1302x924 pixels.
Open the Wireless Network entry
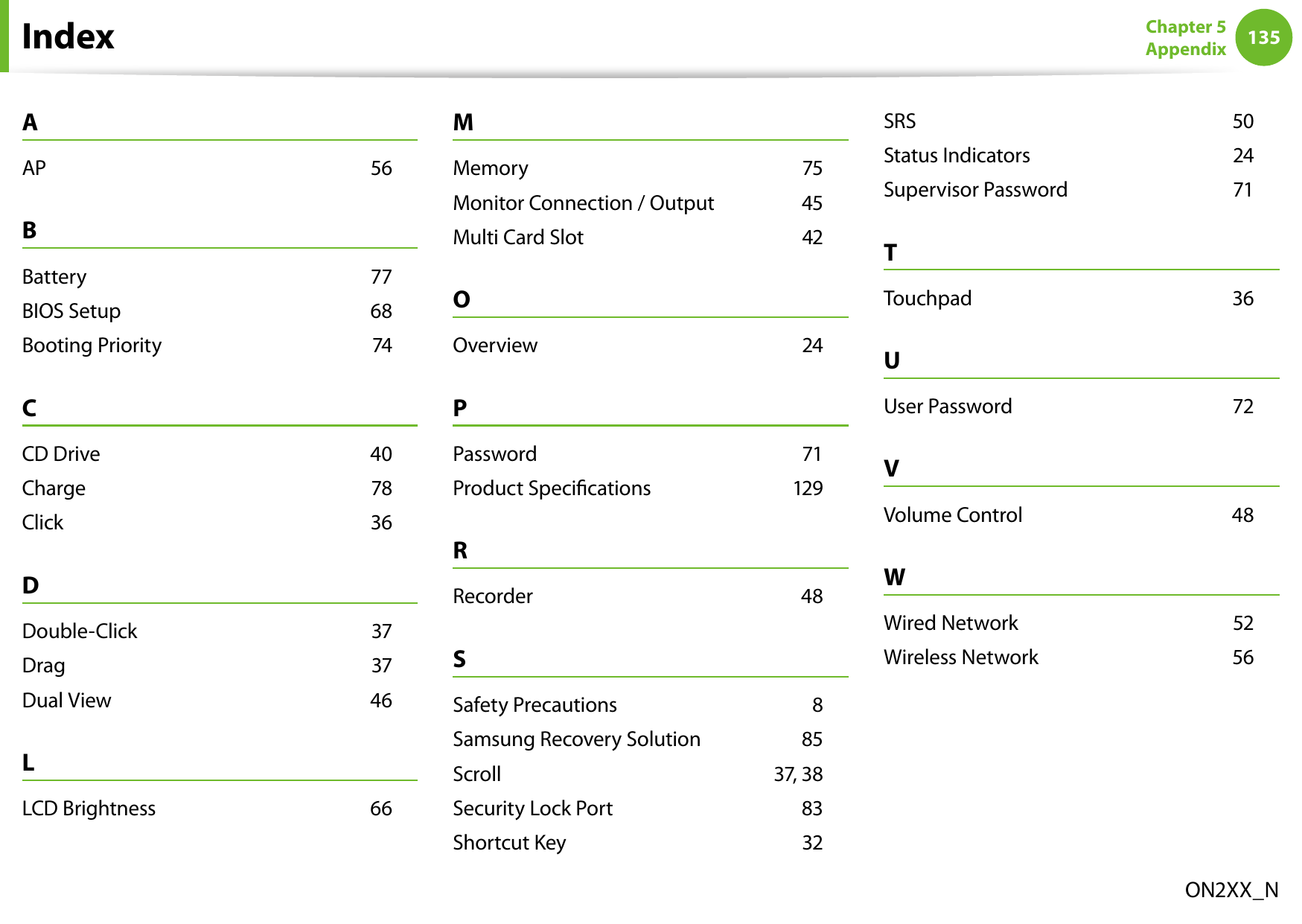click(1069, 657)
